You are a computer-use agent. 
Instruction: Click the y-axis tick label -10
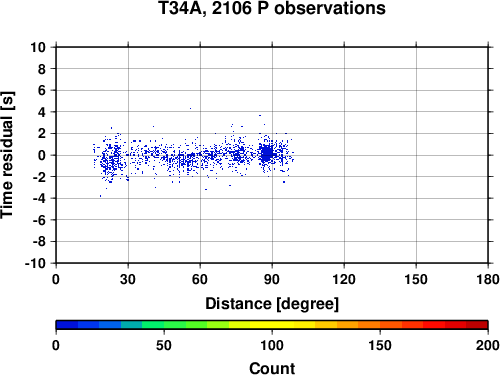point(35,263)
